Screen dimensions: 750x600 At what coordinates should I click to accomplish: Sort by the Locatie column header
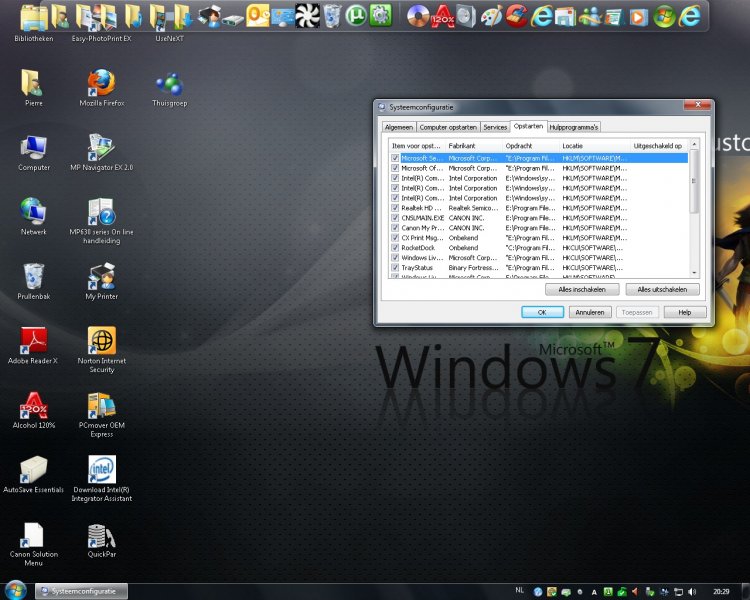coord(595,146)
